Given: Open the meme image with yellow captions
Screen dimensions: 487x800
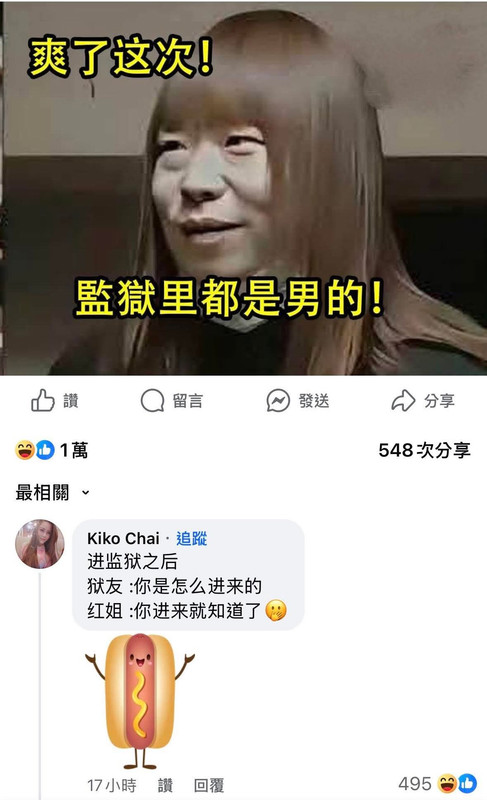Looking at the screenshot, I should pos(245,188).
